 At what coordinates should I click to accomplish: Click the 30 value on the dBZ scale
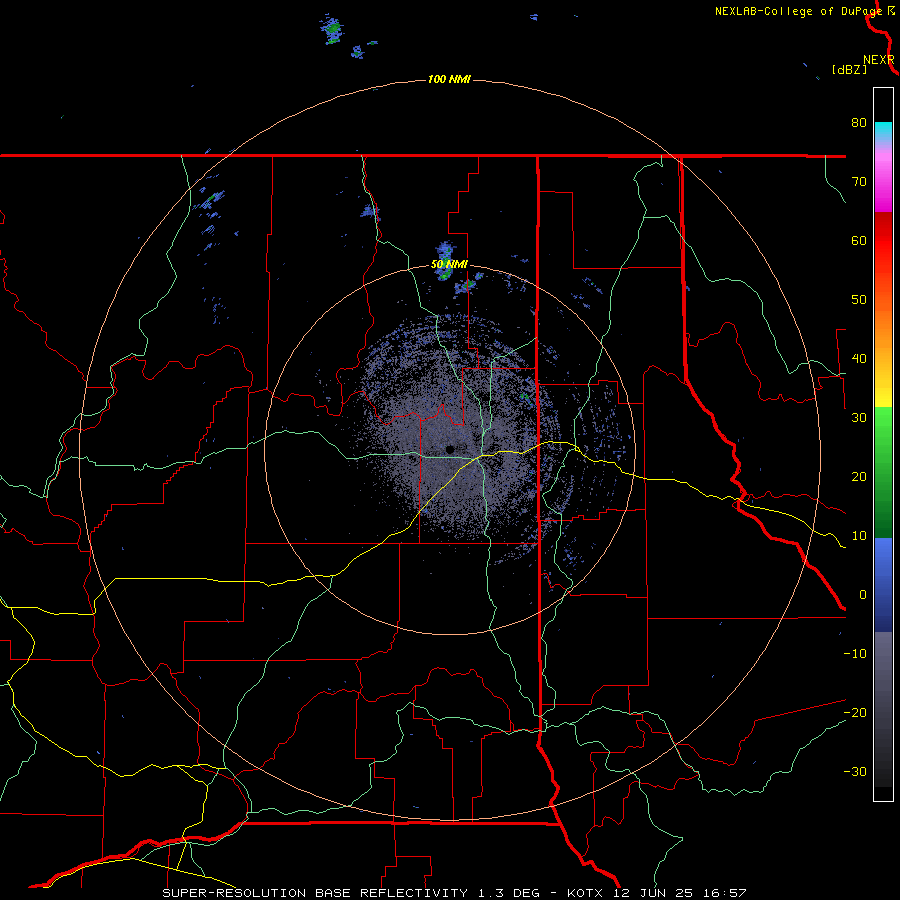(859, 418)
